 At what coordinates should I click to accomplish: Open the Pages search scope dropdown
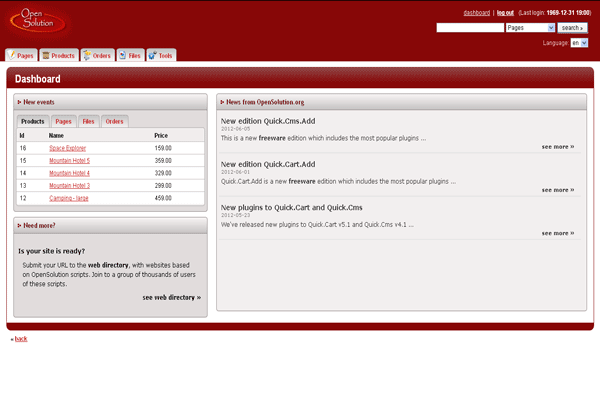[x=530, y=28]
